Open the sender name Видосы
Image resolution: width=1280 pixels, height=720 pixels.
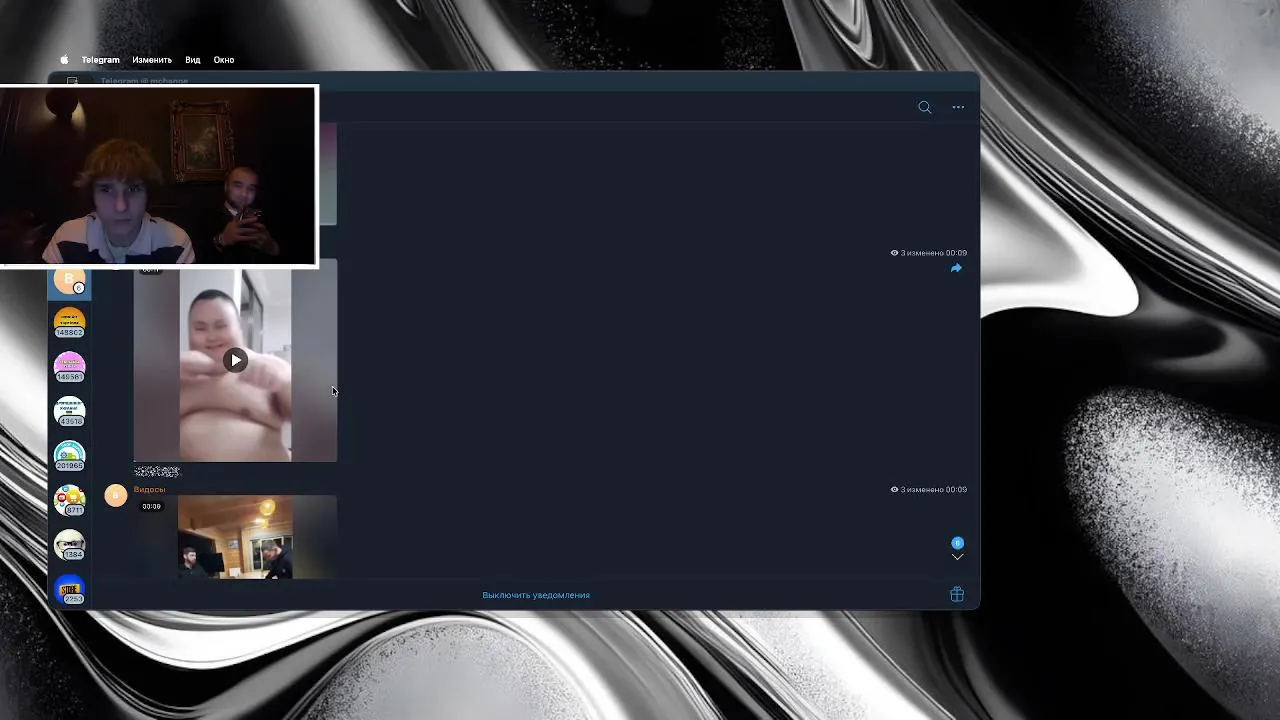[150, 489]
